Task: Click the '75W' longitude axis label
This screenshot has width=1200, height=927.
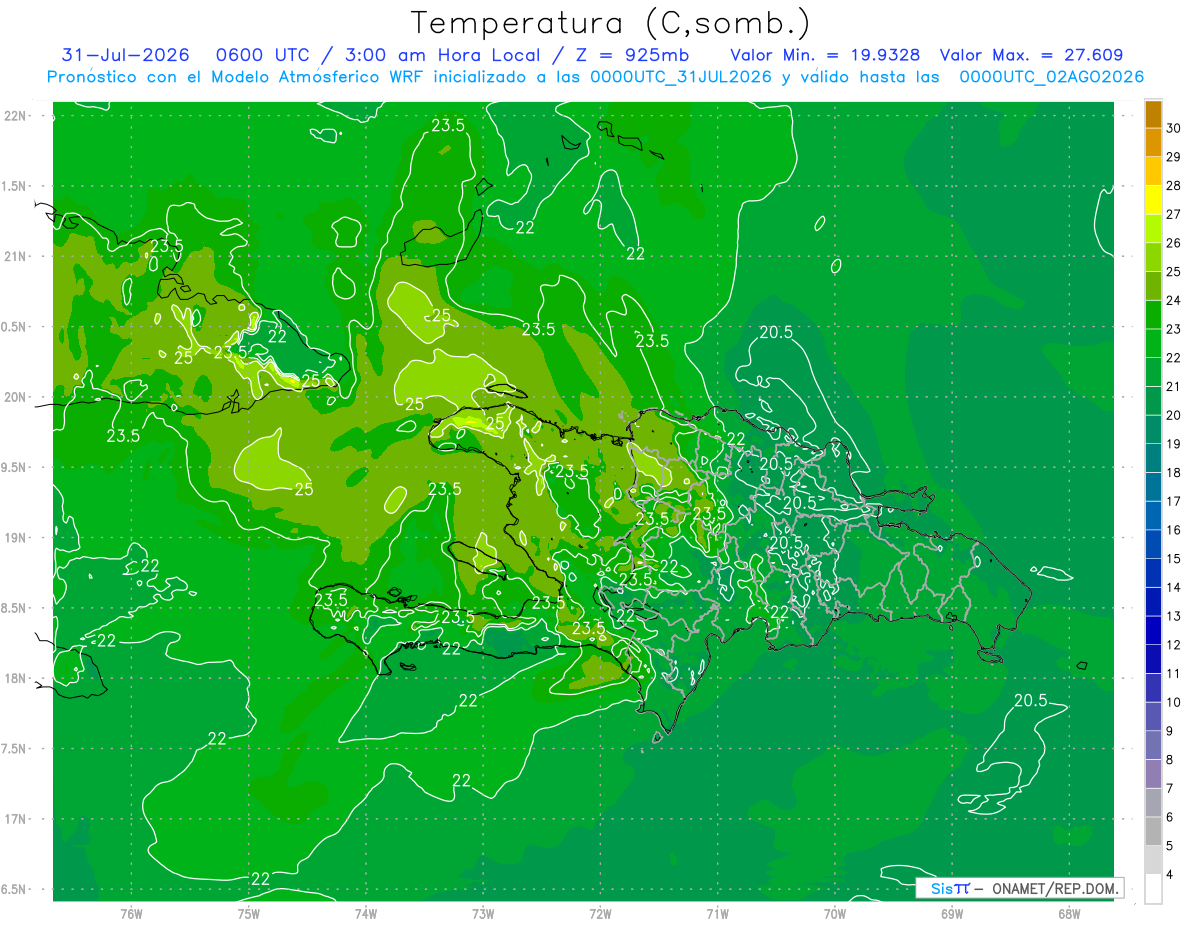Action: pos(249,913)
